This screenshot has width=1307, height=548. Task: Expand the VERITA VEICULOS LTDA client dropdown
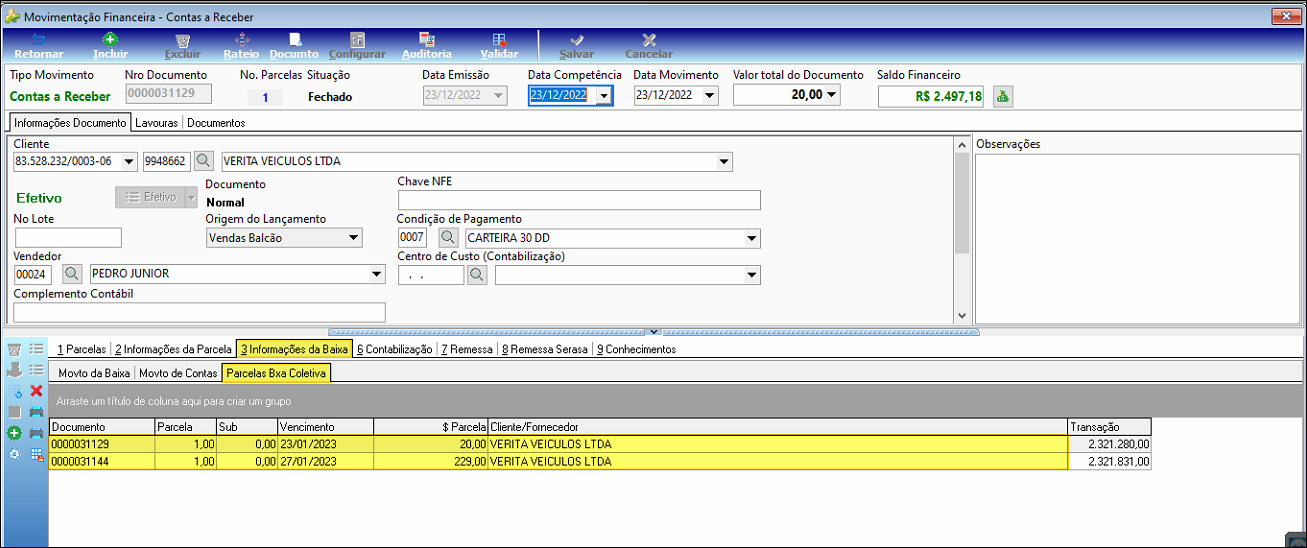click(724, 161)
